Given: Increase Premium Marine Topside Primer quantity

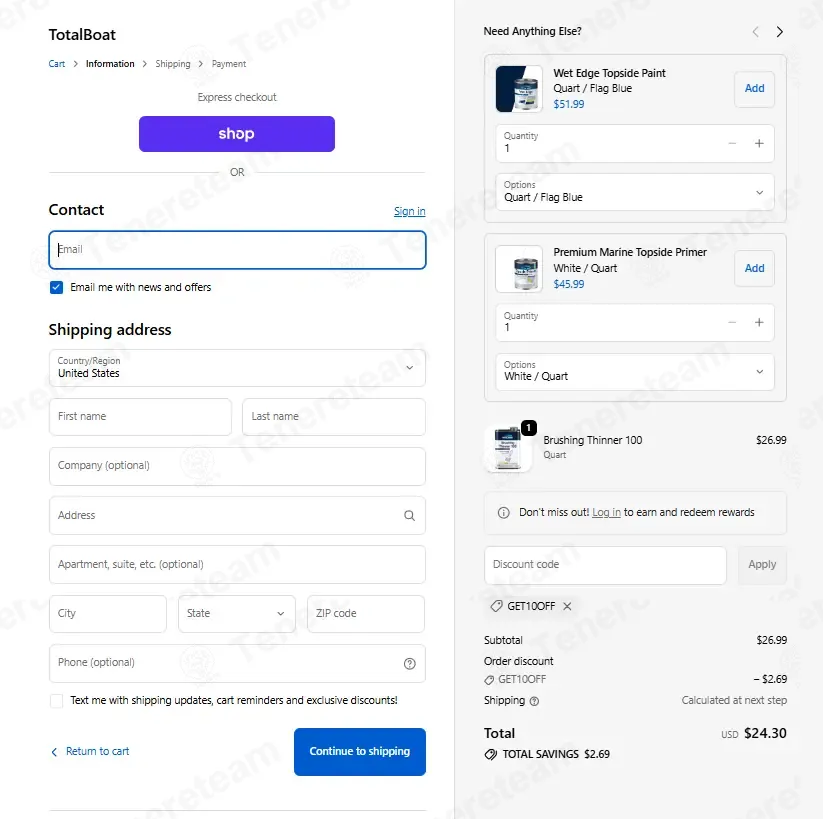Looking at the screenshot, I should [759, 322].
